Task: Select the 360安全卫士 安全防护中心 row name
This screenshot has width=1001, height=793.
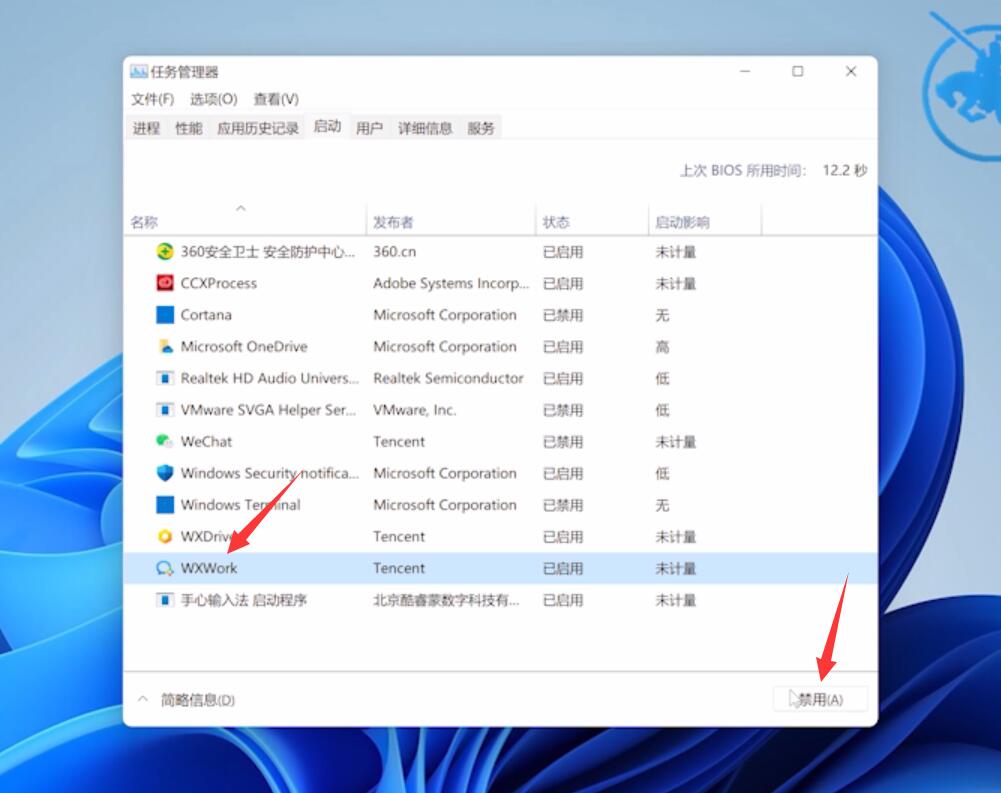Action: point(267,252)
